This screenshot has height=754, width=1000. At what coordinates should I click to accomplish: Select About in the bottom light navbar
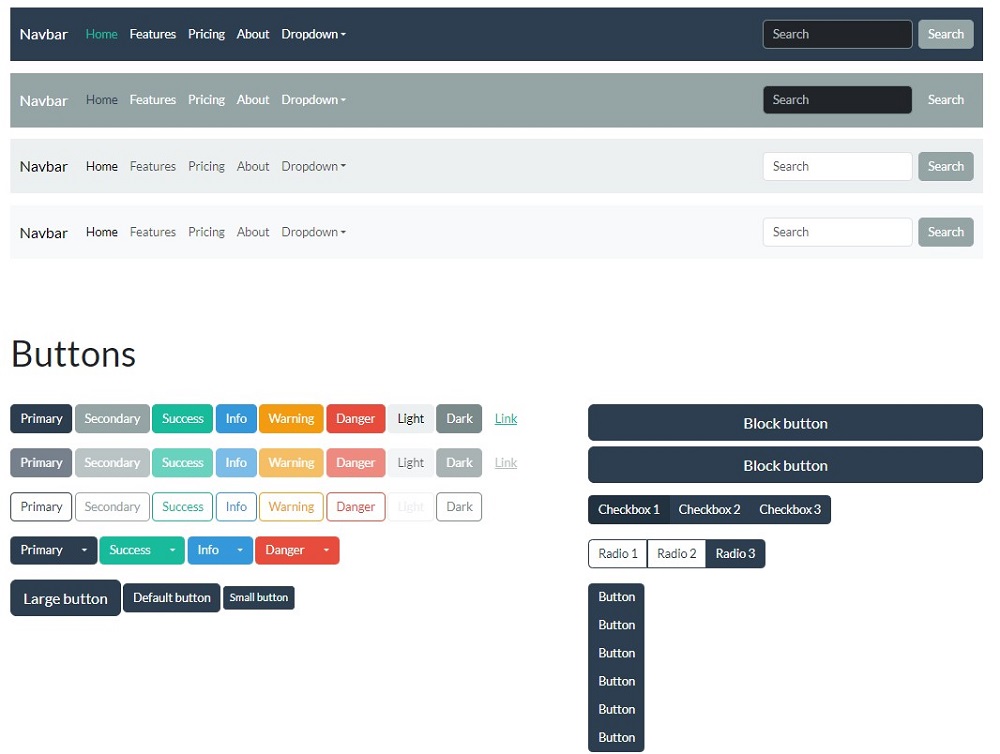(253, 232)
